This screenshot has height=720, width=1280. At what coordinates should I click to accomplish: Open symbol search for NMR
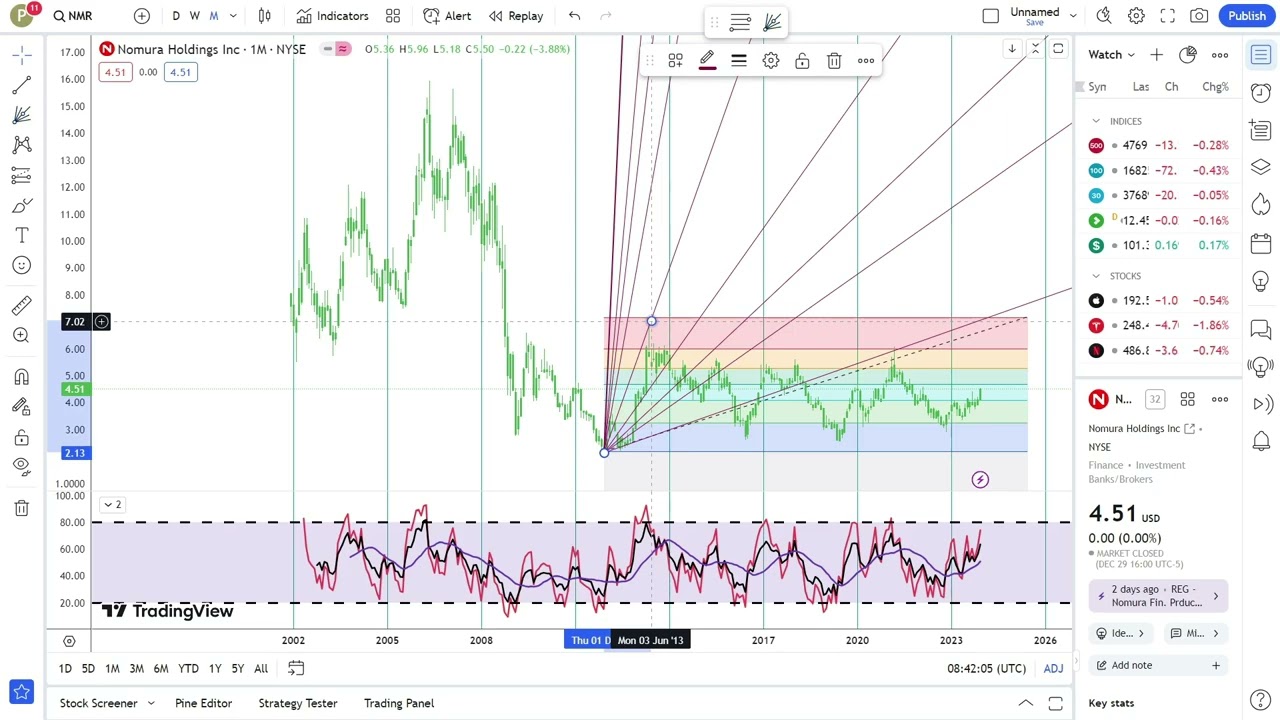(73, 16)
